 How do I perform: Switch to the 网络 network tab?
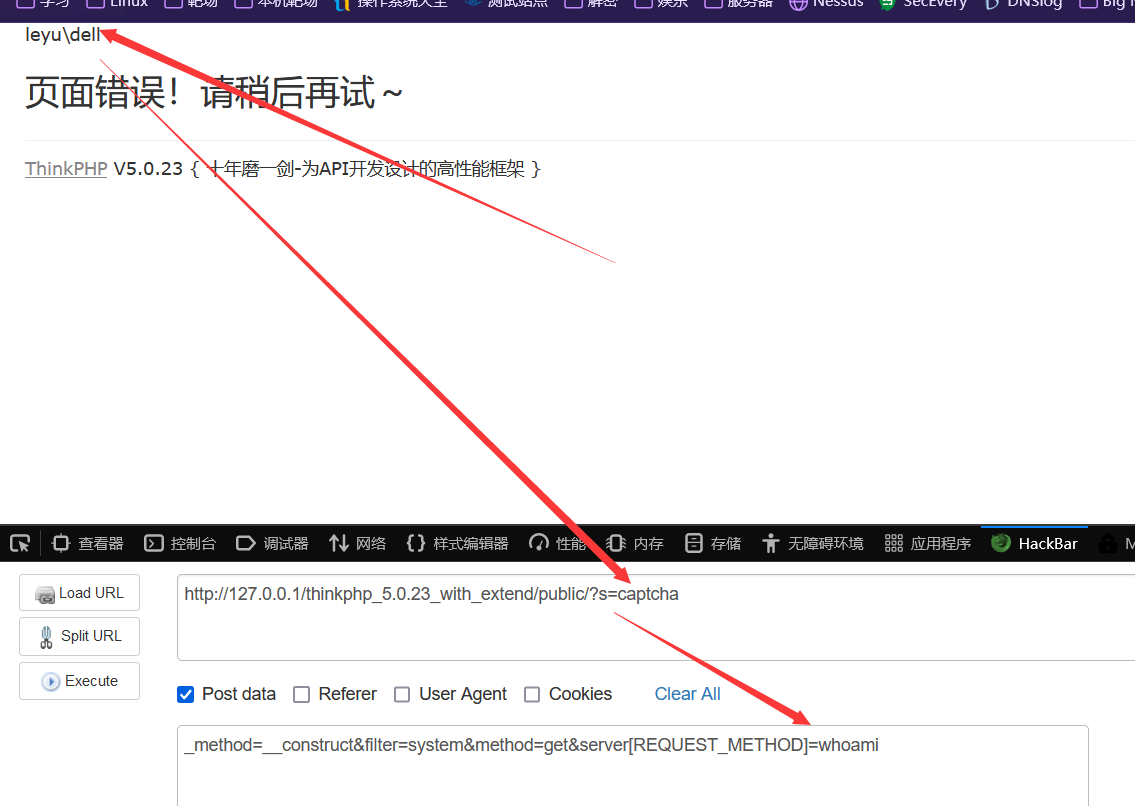[358, 543]
